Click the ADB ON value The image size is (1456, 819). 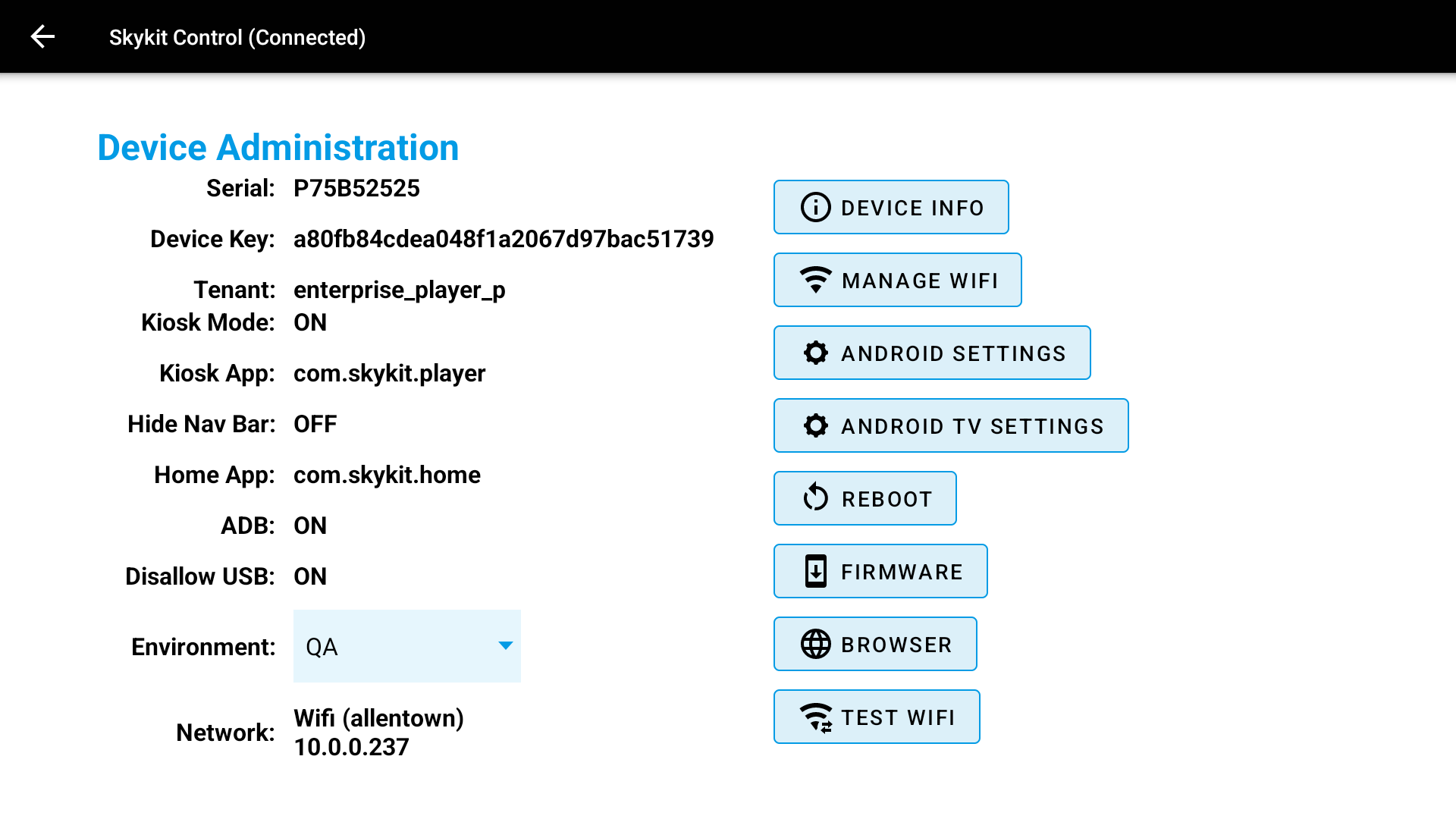pos(310,526)
